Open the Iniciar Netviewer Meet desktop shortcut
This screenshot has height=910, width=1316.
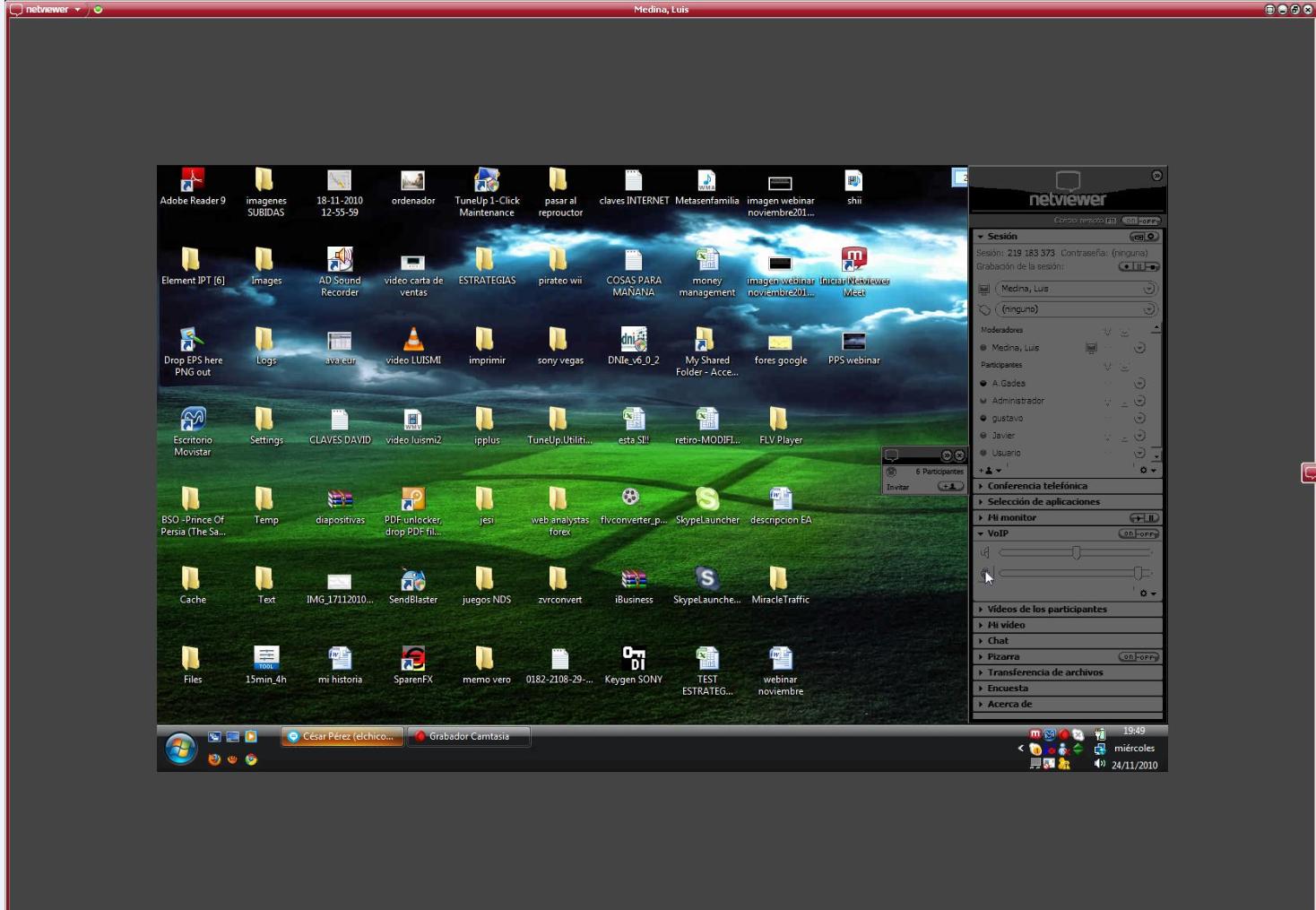(853, 261)
